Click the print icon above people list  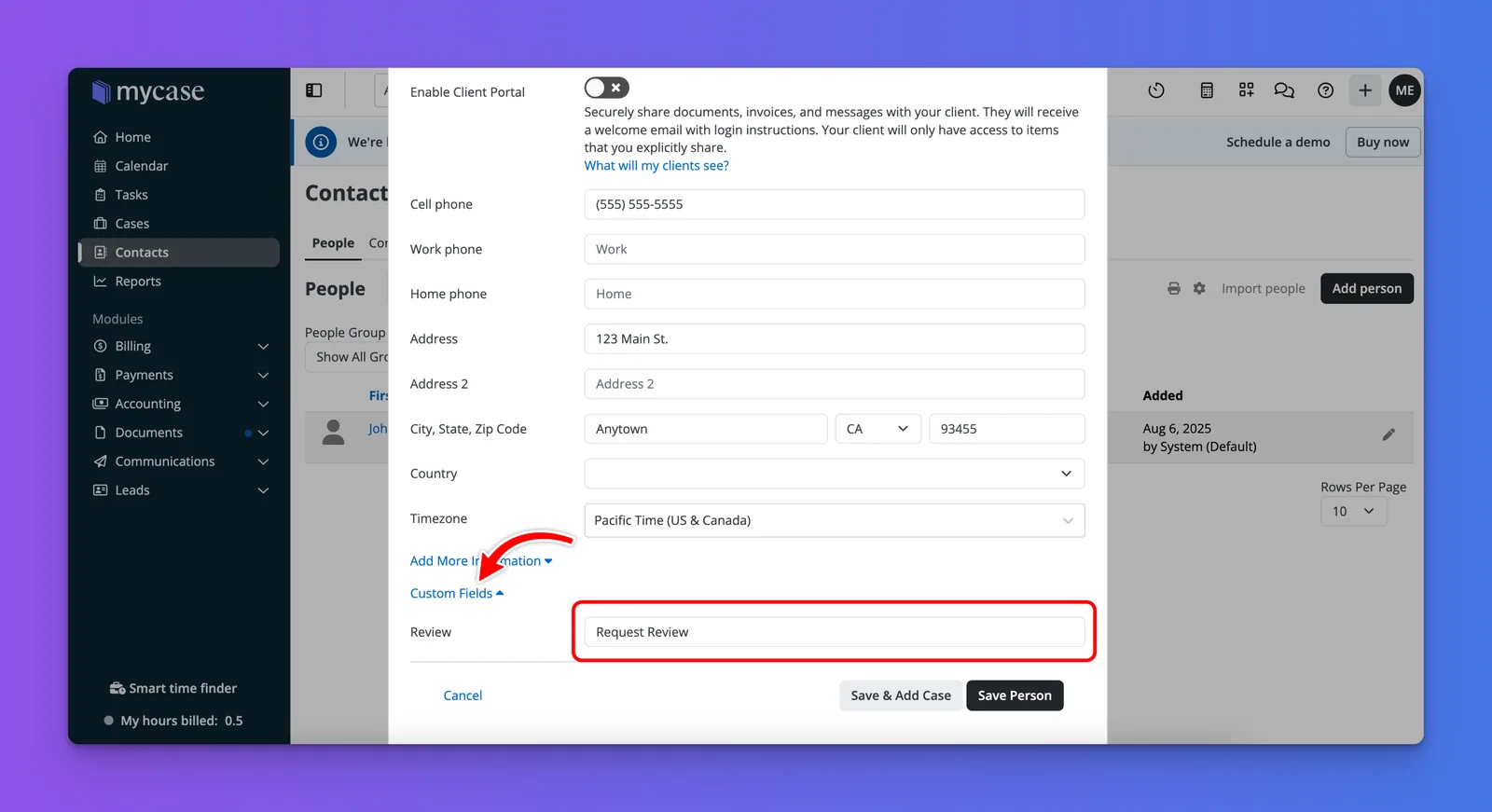coord(1174,289)
